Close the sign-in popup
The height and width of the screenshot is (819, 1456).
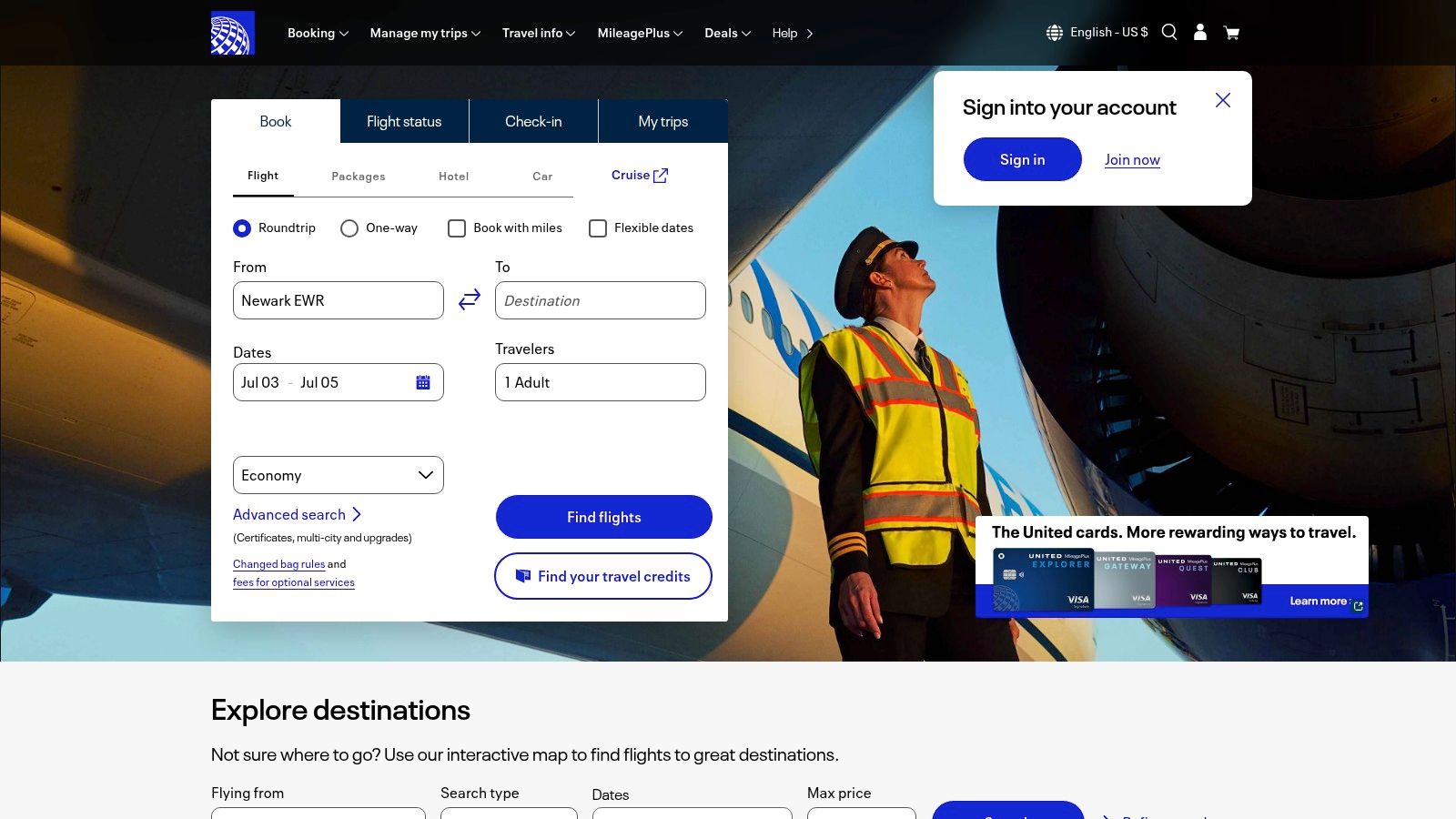pyautogui.click(x=1223, y=100)
